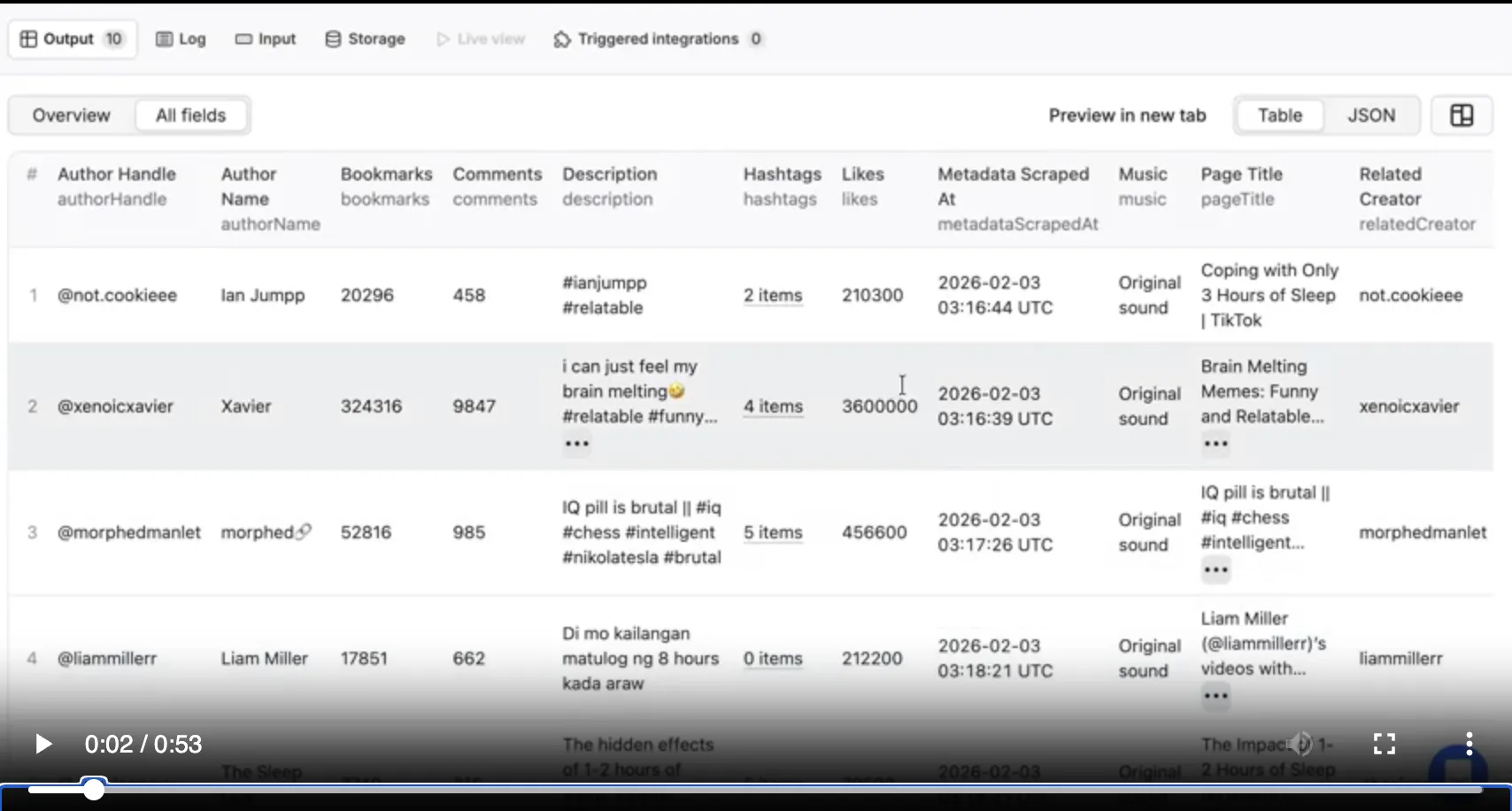Viewport: 1512px width, 811px height.
Task: Open video more options menu
Action: point(1469,744)
